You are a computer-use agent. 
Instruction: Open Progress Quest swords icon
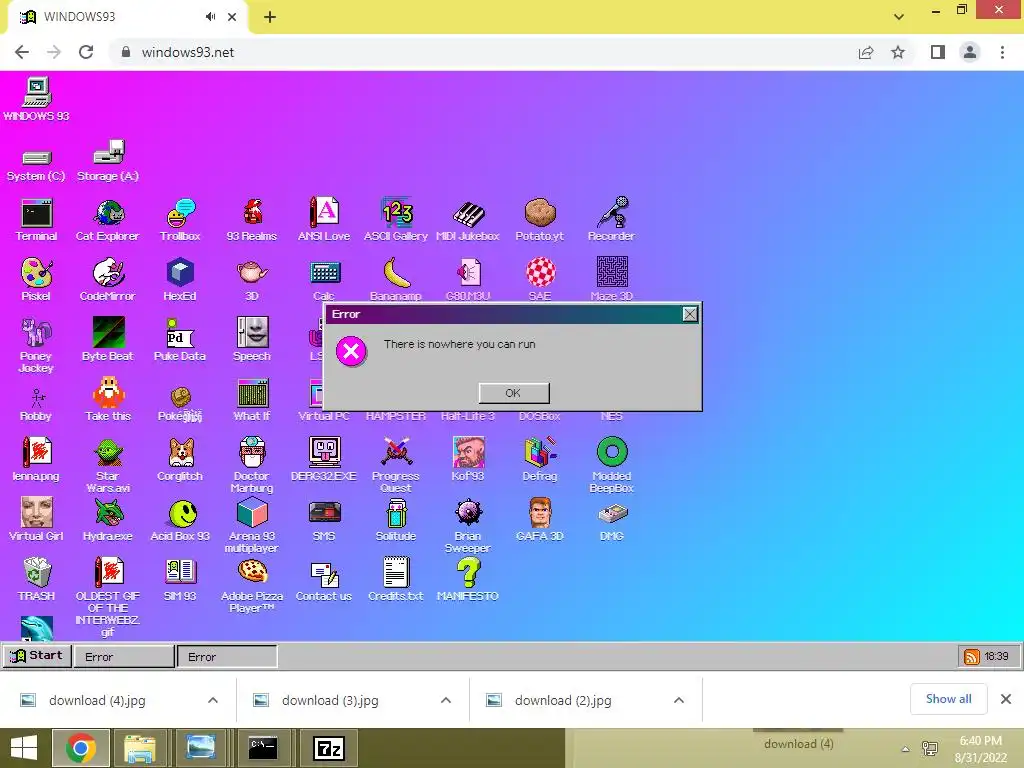(x=396, y=466)
